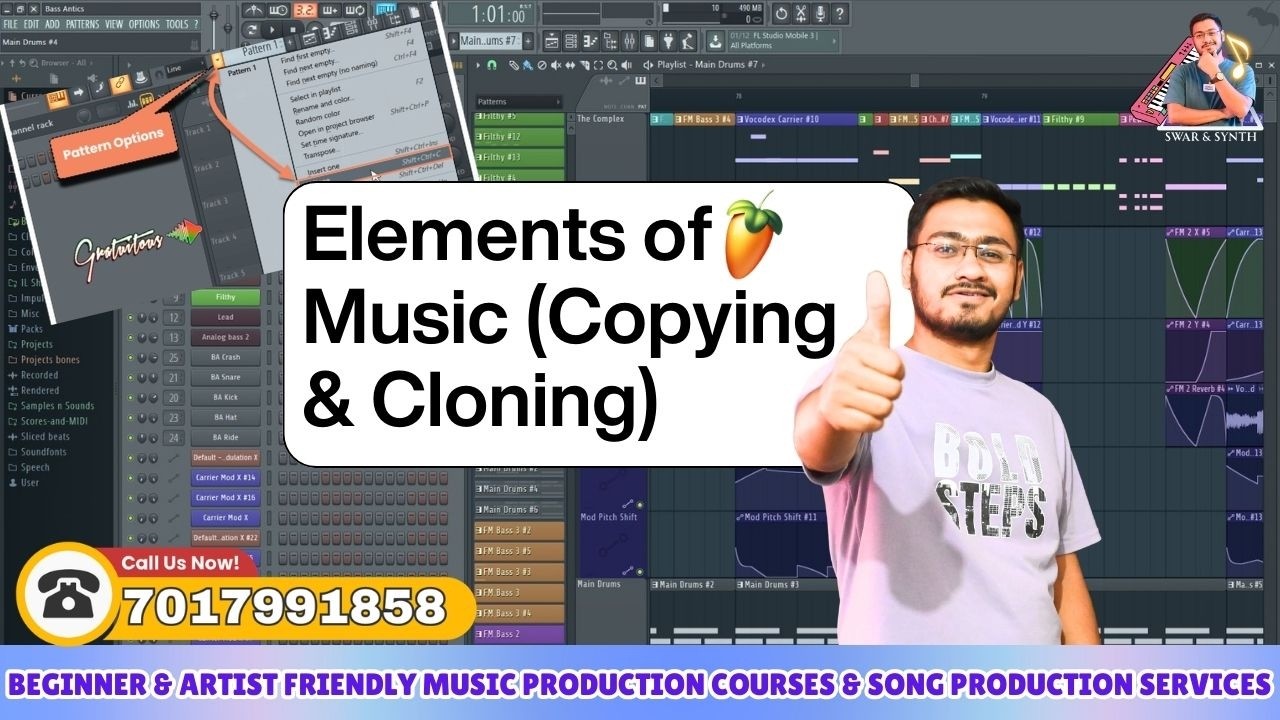
Task: Select the BA Hat channel button
Action: 226,417
